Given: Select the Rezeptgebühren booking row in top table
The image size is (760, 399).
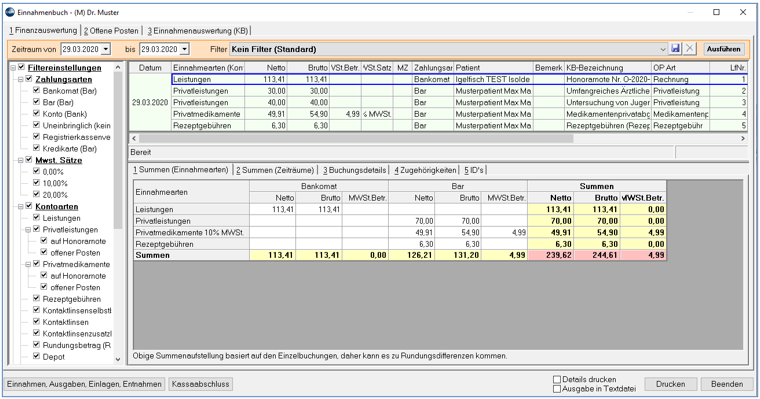Looking at the screenshot, I should tap(459, 126).
